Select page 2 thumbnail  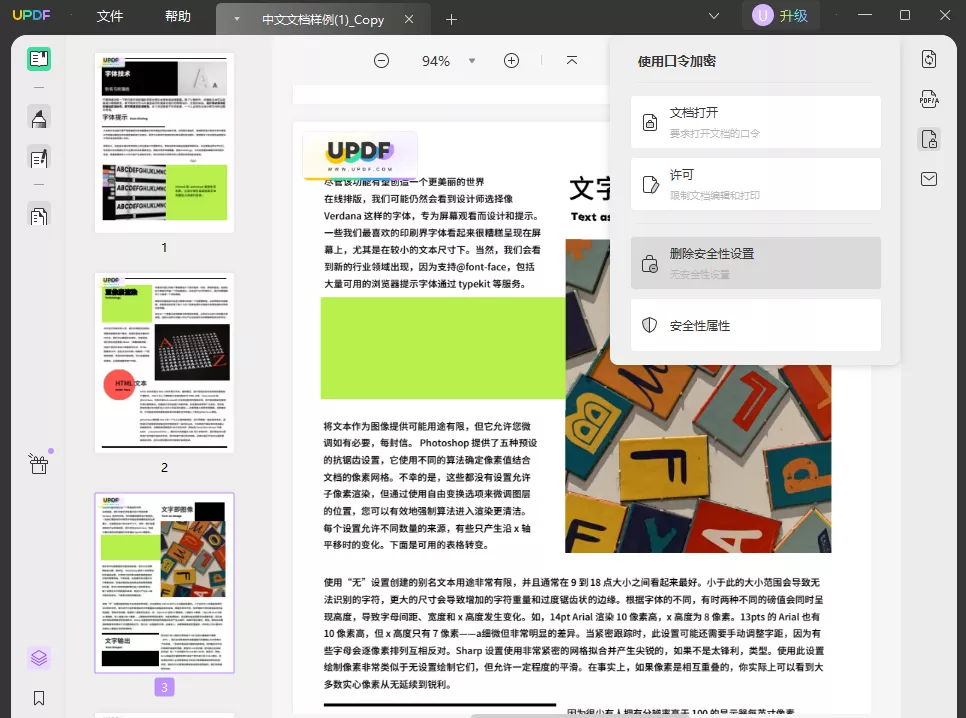coord(164,362)
